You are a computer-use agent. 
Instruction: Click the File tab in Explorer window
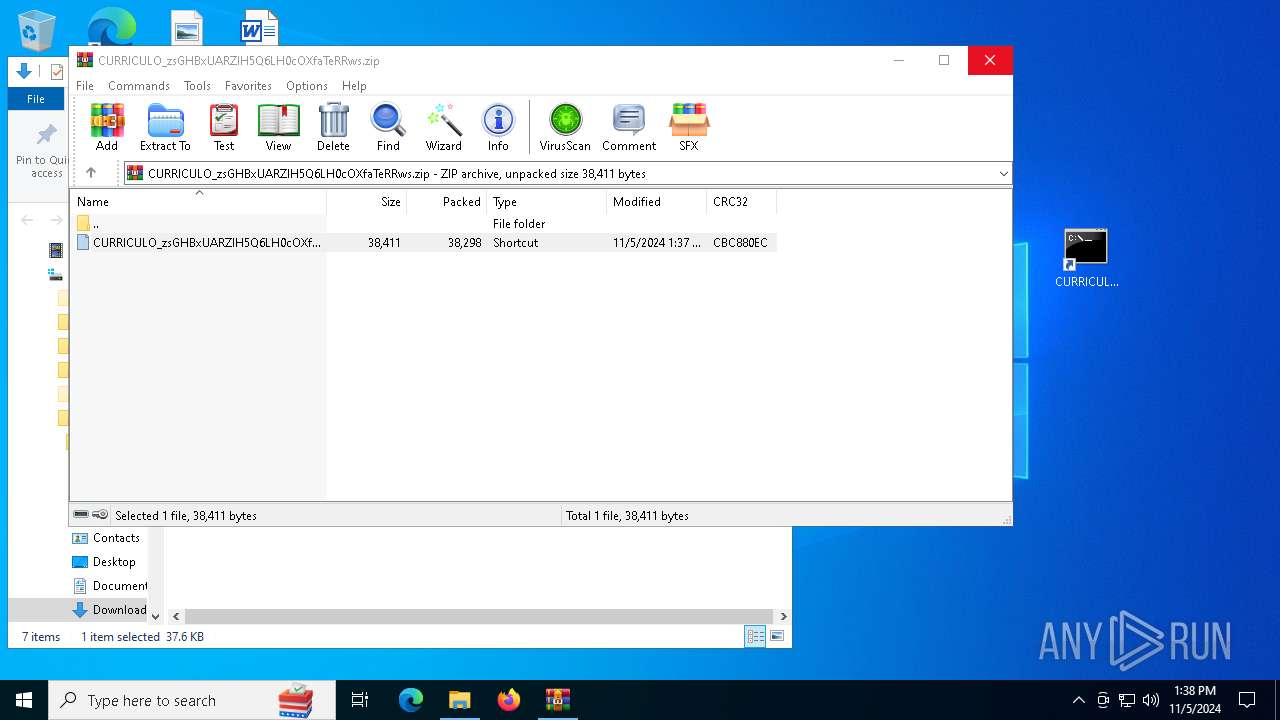pyautogui.click(x=36, y=99)
